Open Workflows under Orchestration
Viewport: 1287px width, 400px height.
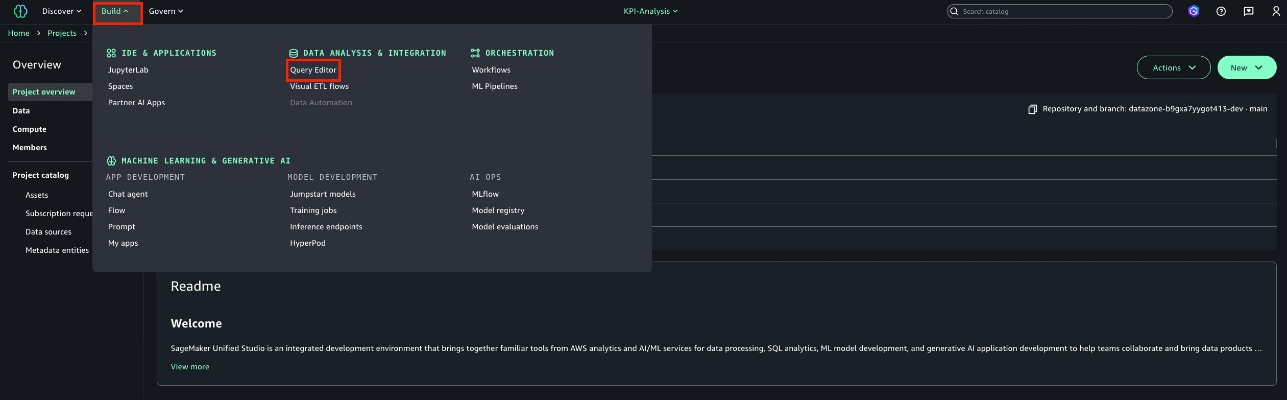(x=491, y=70)
